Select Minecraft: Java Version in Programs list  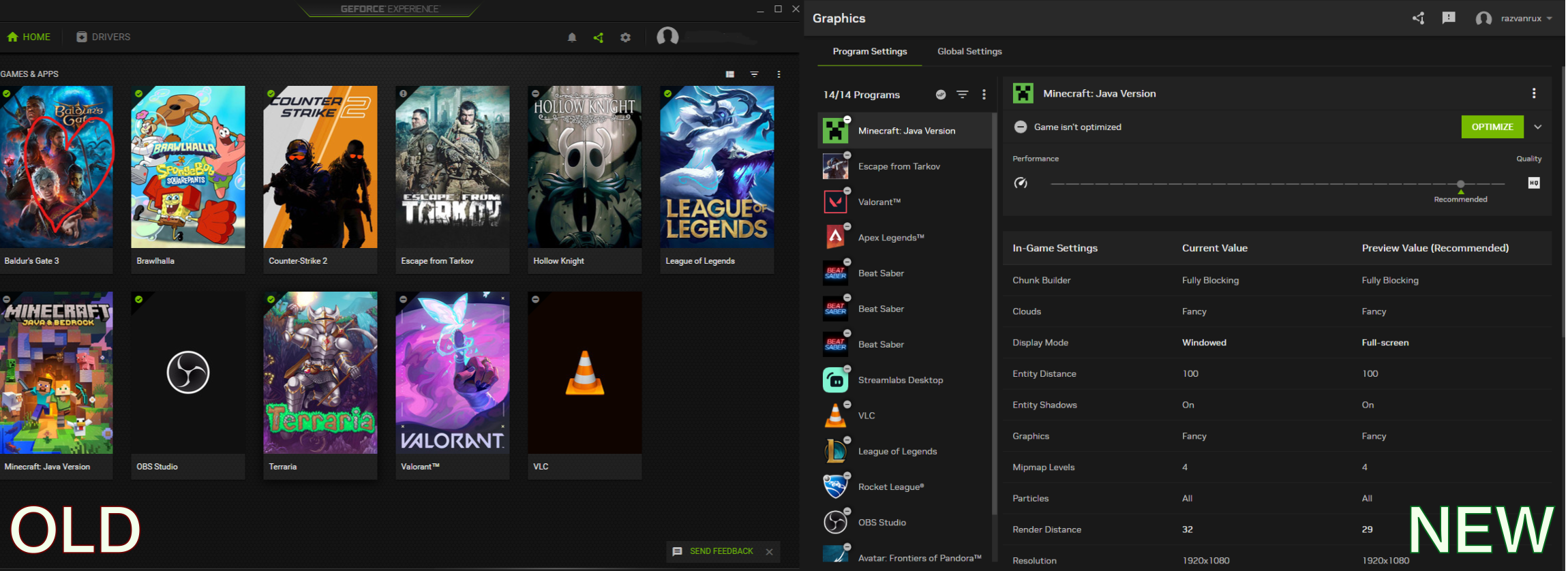(x=905, y=131)
